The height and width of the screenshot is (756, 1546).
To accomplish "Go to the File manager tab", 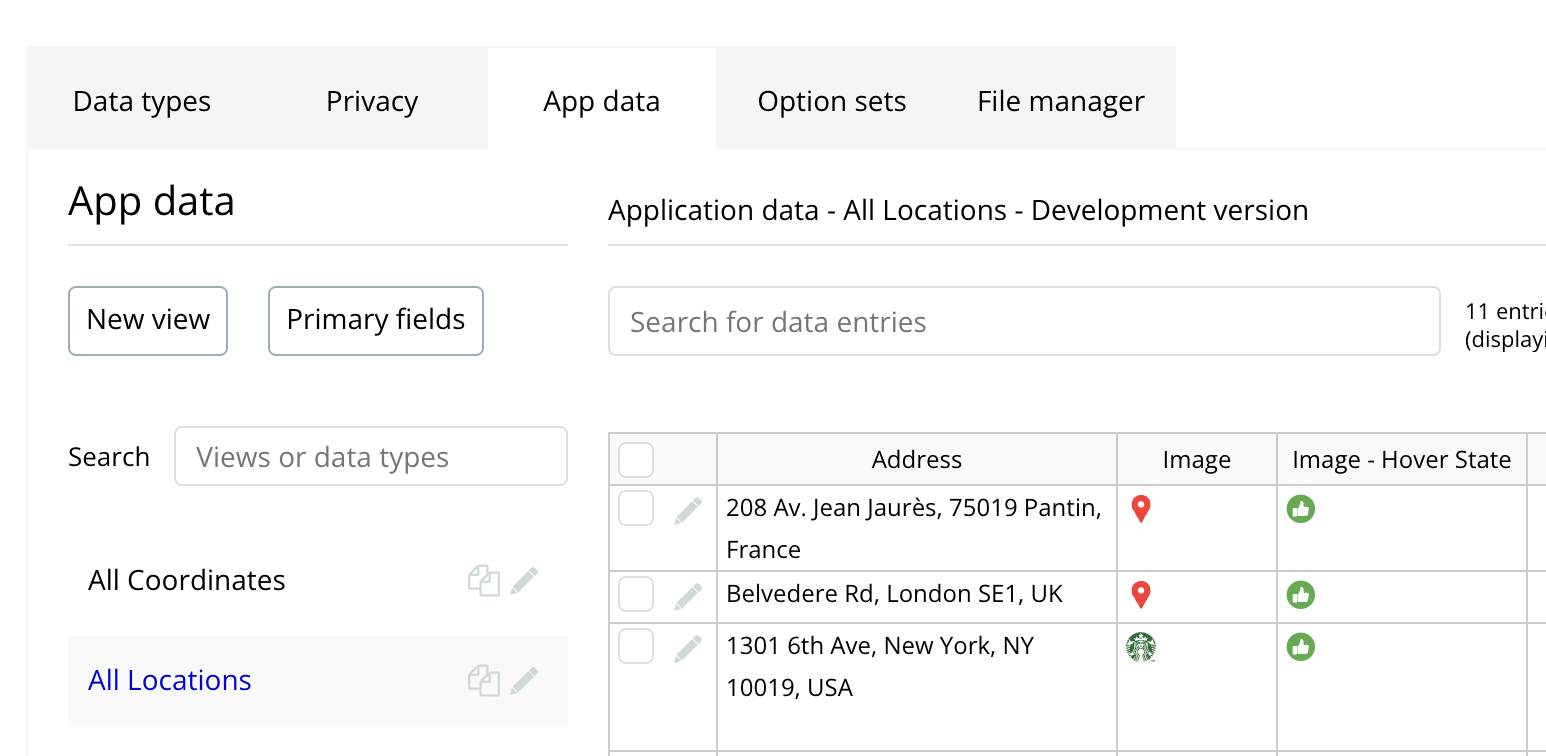I will [x=1061, y=101].
